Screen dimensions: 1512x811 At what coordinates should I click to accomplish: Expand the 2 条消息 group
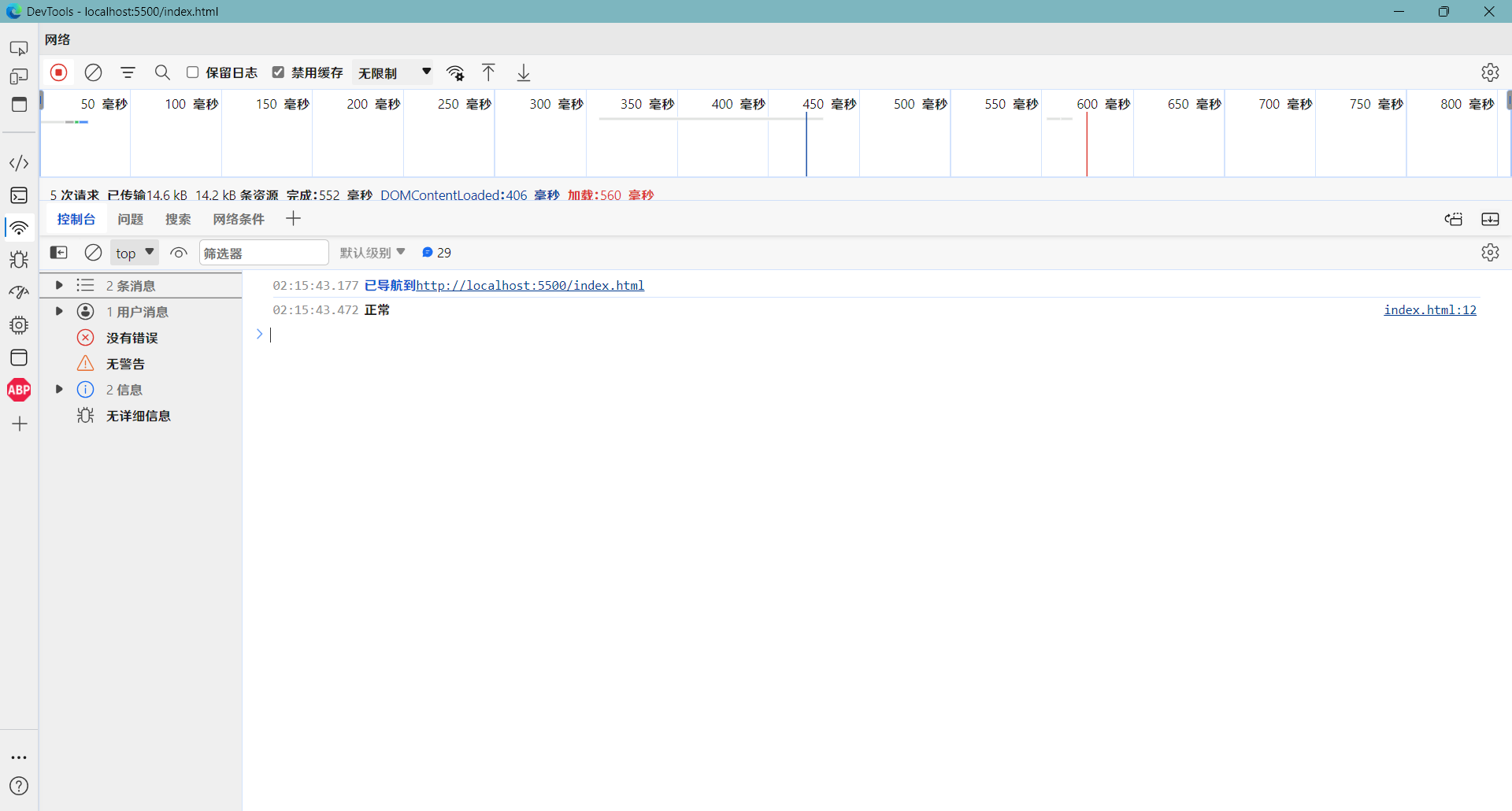[x=59, y=285]
